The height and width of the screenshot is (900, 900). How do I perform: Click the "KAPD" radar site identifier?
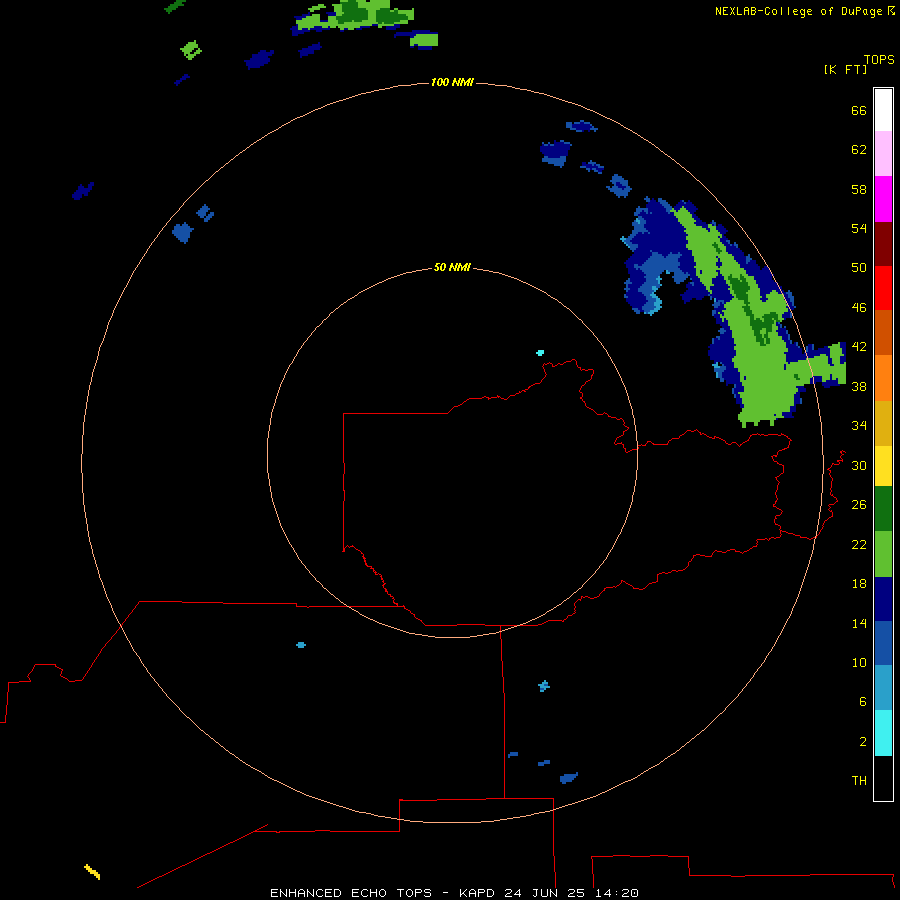tap(479, 893)
